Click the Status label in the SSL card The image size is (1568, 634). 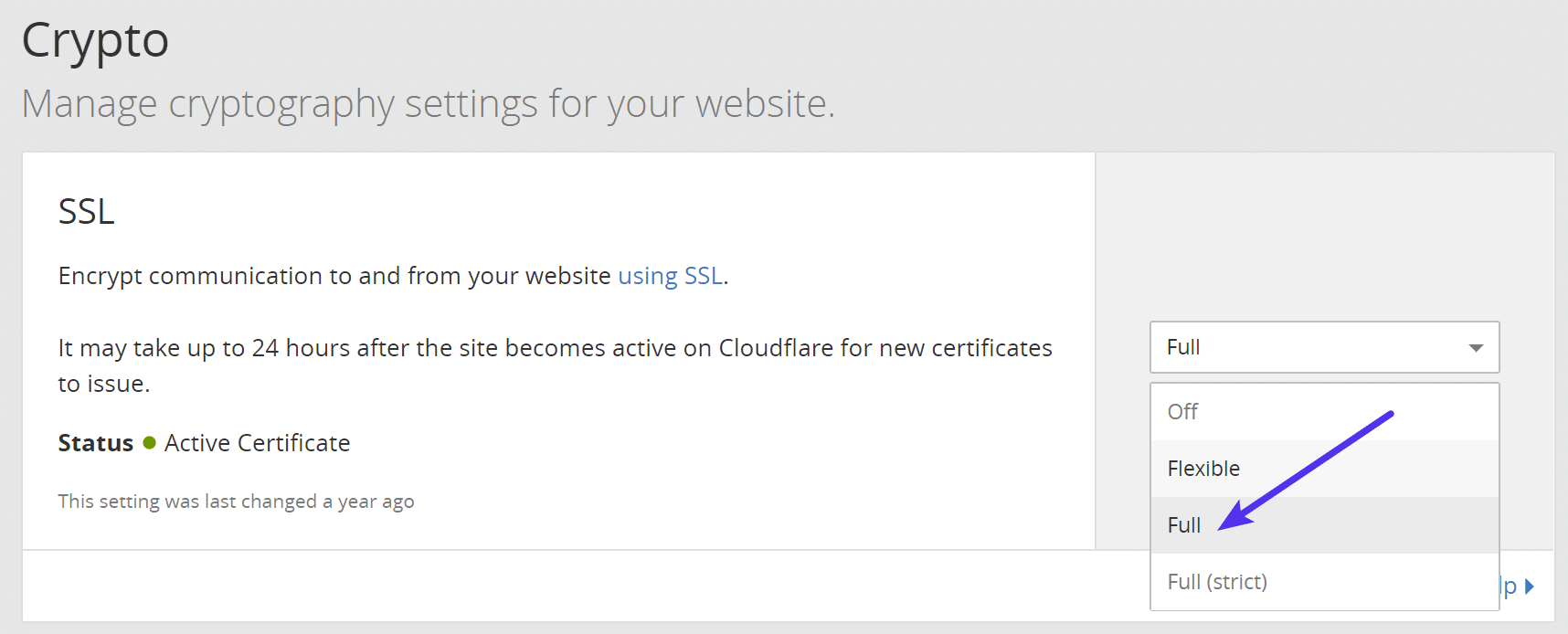point(95,442)
